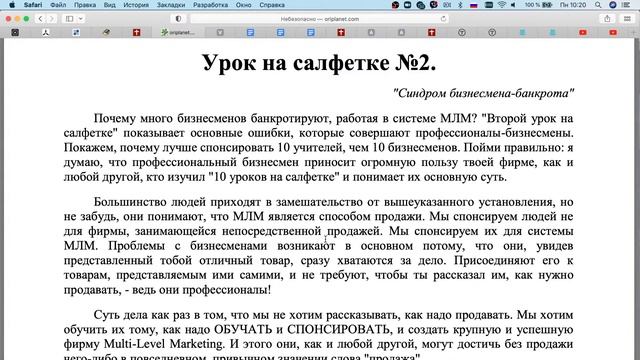Open the Bluetooth status menu

[460, 5]
